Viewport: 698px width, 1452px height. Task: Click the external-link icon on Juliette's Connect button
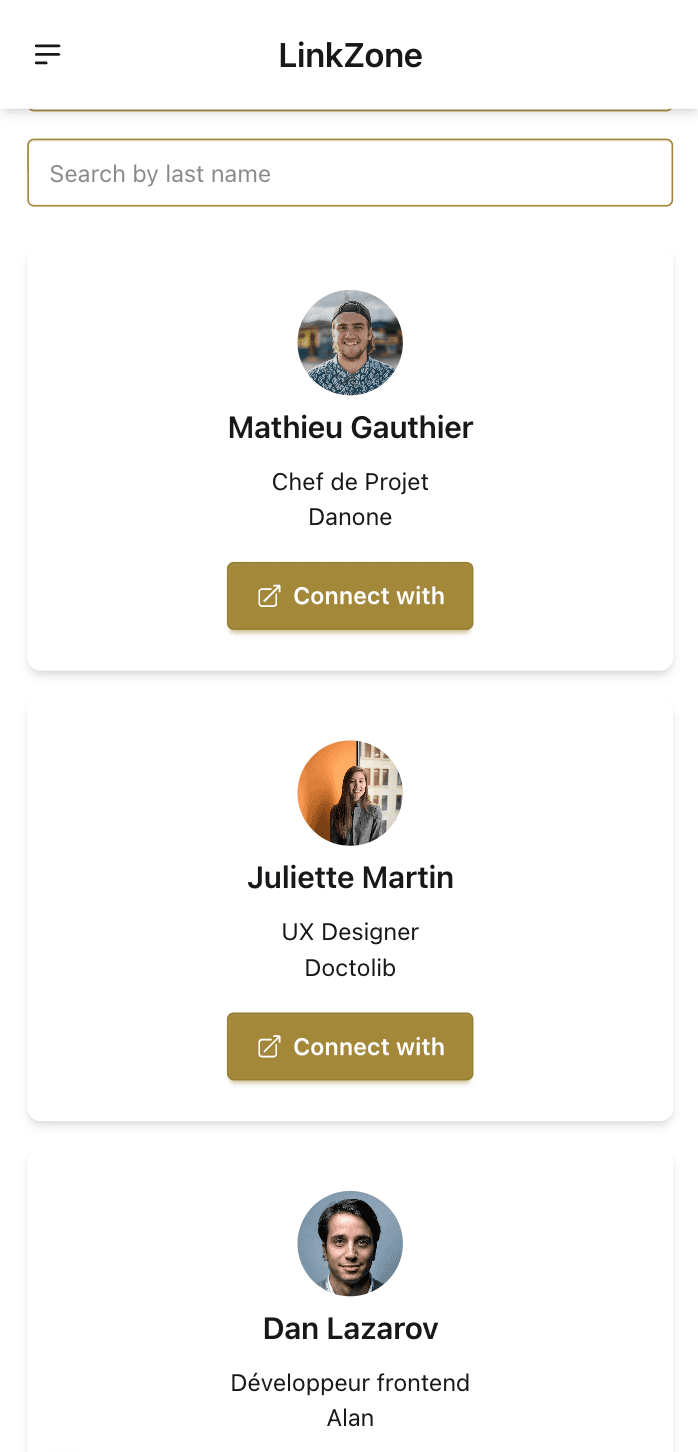[269, 1047]
